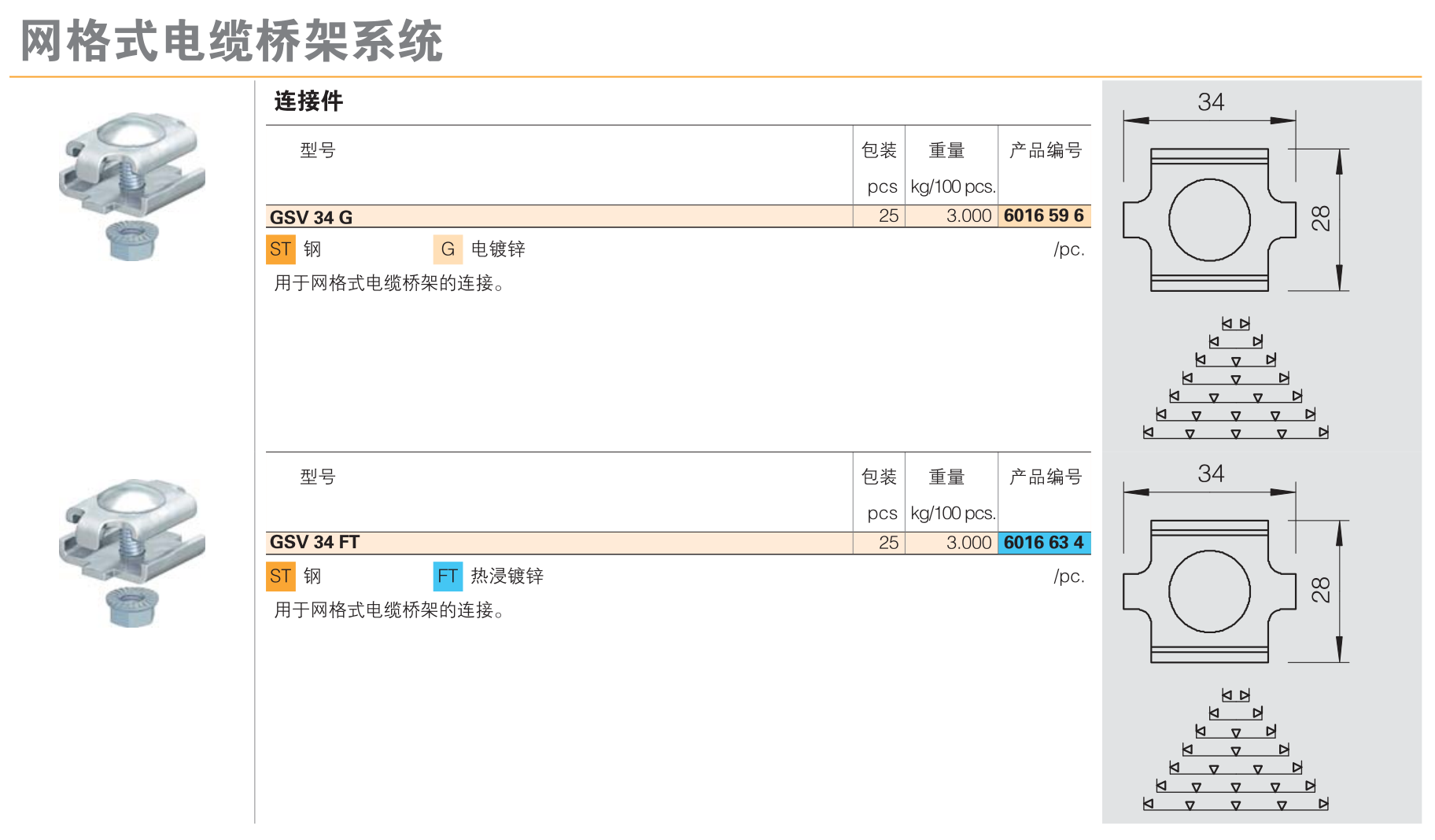Viewport: 1435px width, 840px height.
Task: Click the 包装 header in the second table
Action: [x=879, y=477]
